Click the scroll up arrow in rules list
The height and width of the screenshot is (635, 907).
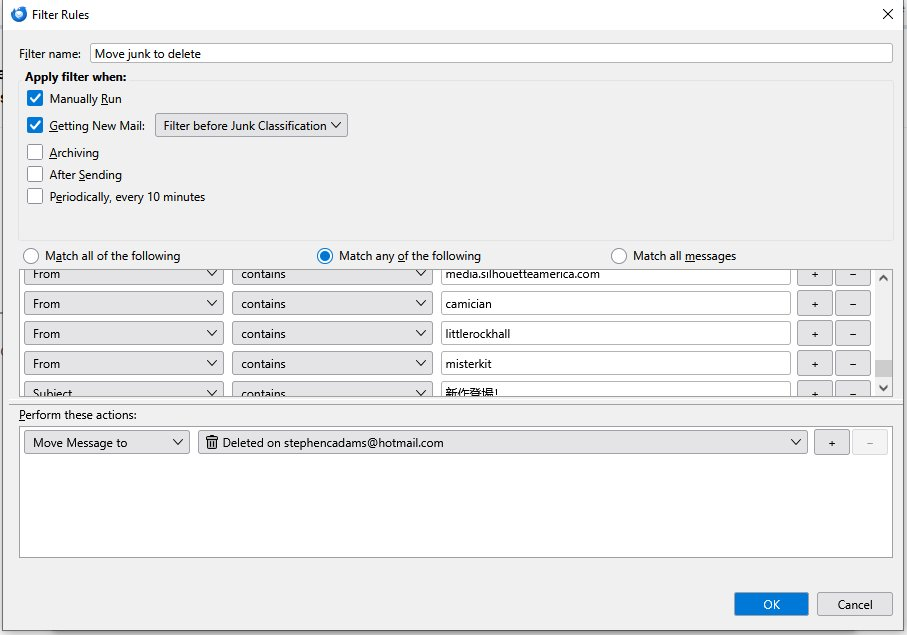(x=882, y=278)
